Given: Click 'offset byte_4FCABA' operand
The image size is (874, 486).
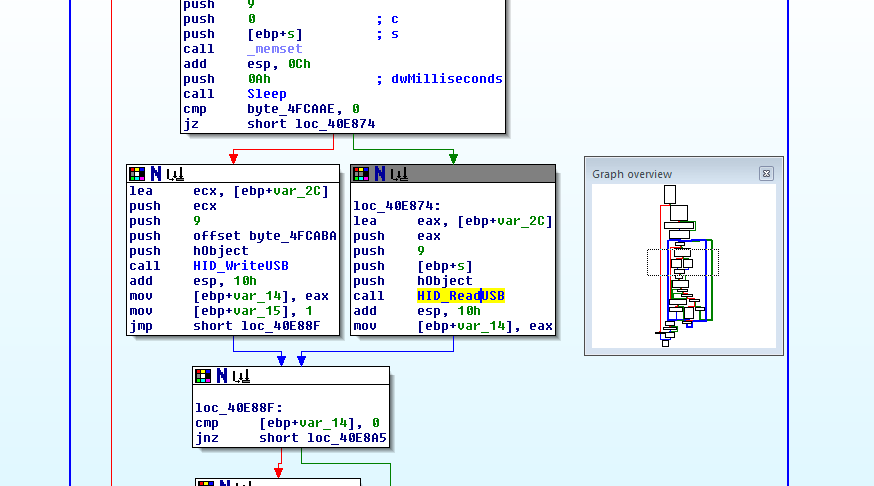Looking at the screenshot, I should pos(265,236).
